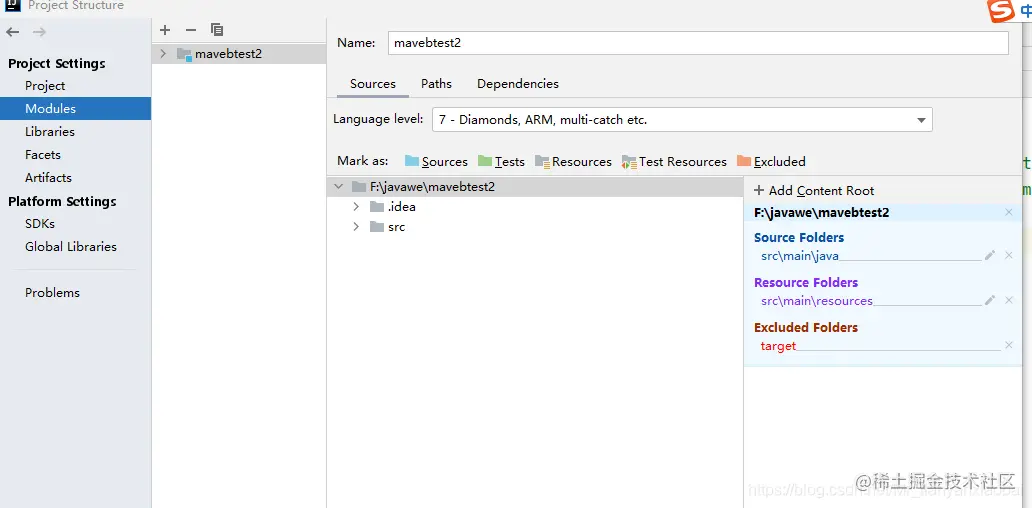Select src folder icon in tree
The width and height of the screenshot is (1032, 508).
[x=376, y=227]
